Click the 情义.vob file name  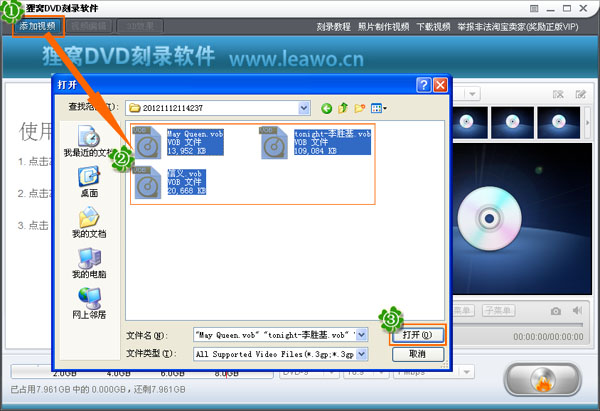[184, 174]
